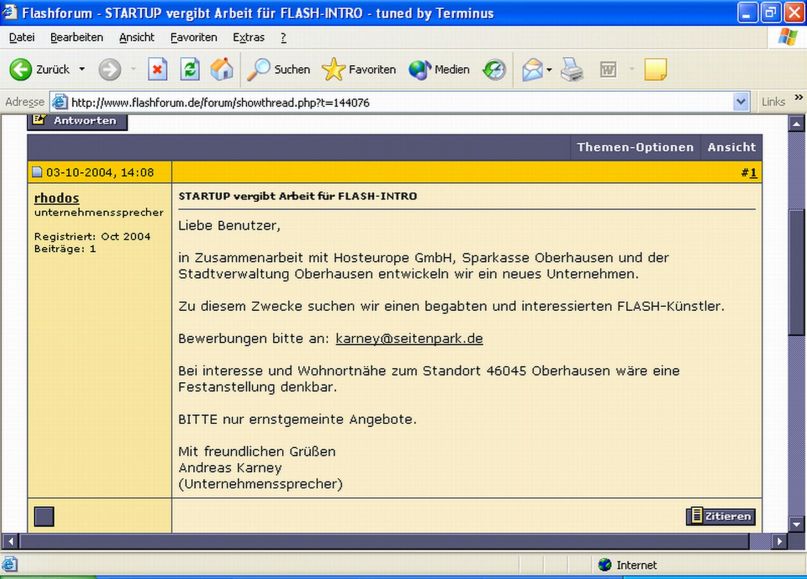Open the Favoriten star panel
The image size is (807, 579).
point(359,69)
